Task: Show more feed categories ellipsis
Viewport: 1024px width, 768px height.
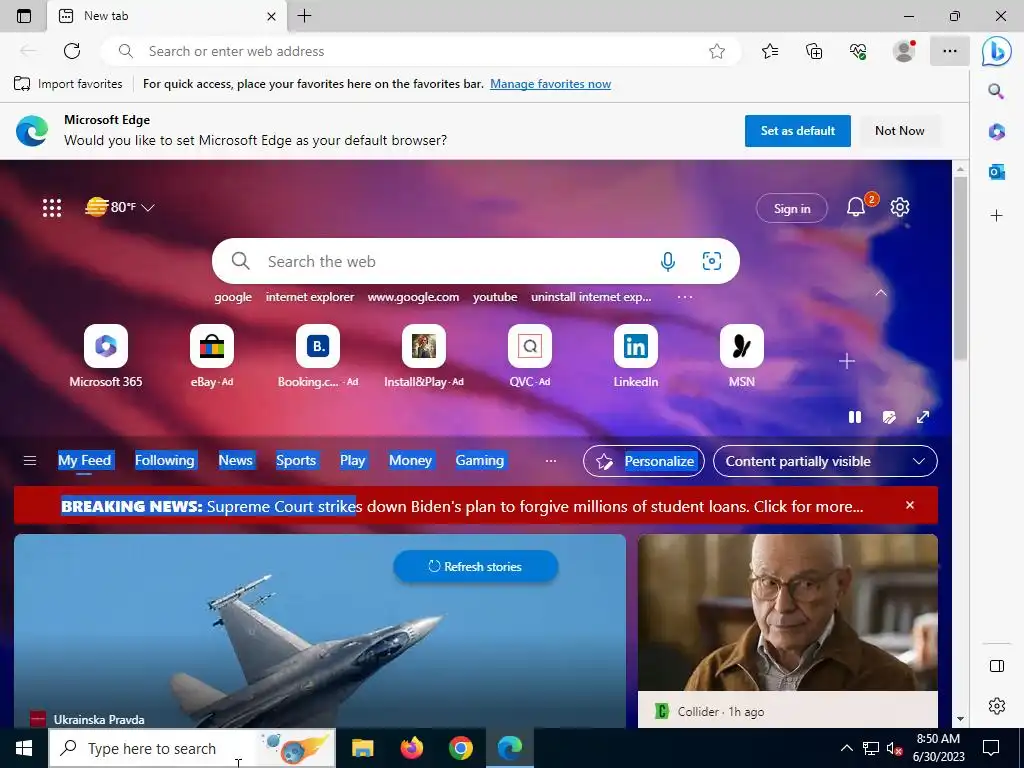Action: [551, 460]
